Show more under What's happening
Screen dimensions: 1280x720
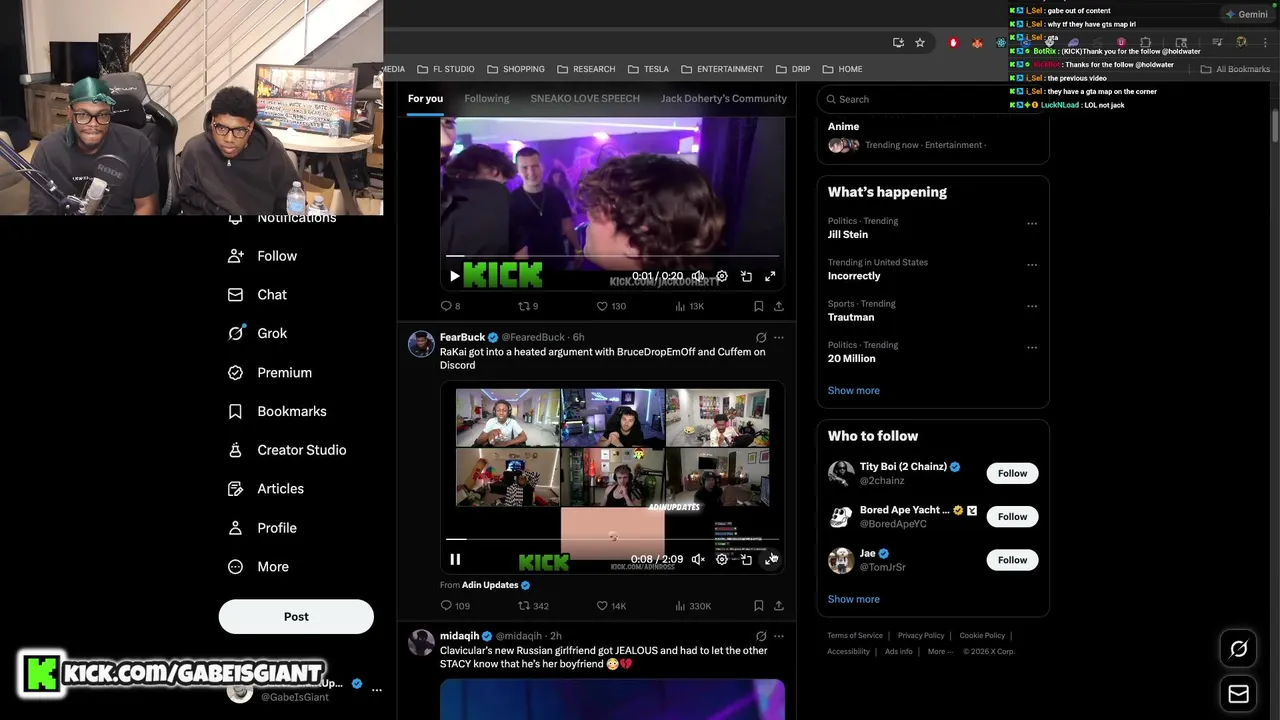click(854, 391)
